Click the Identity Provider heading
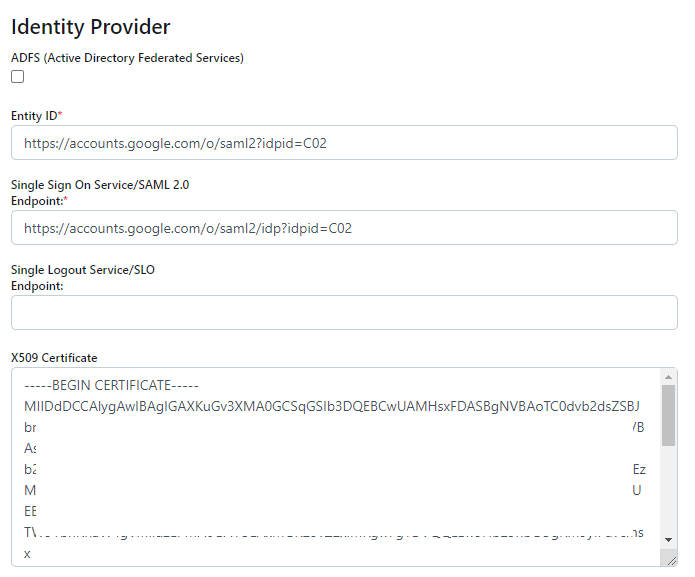695x577 pixels. click(x=90, y=27)
